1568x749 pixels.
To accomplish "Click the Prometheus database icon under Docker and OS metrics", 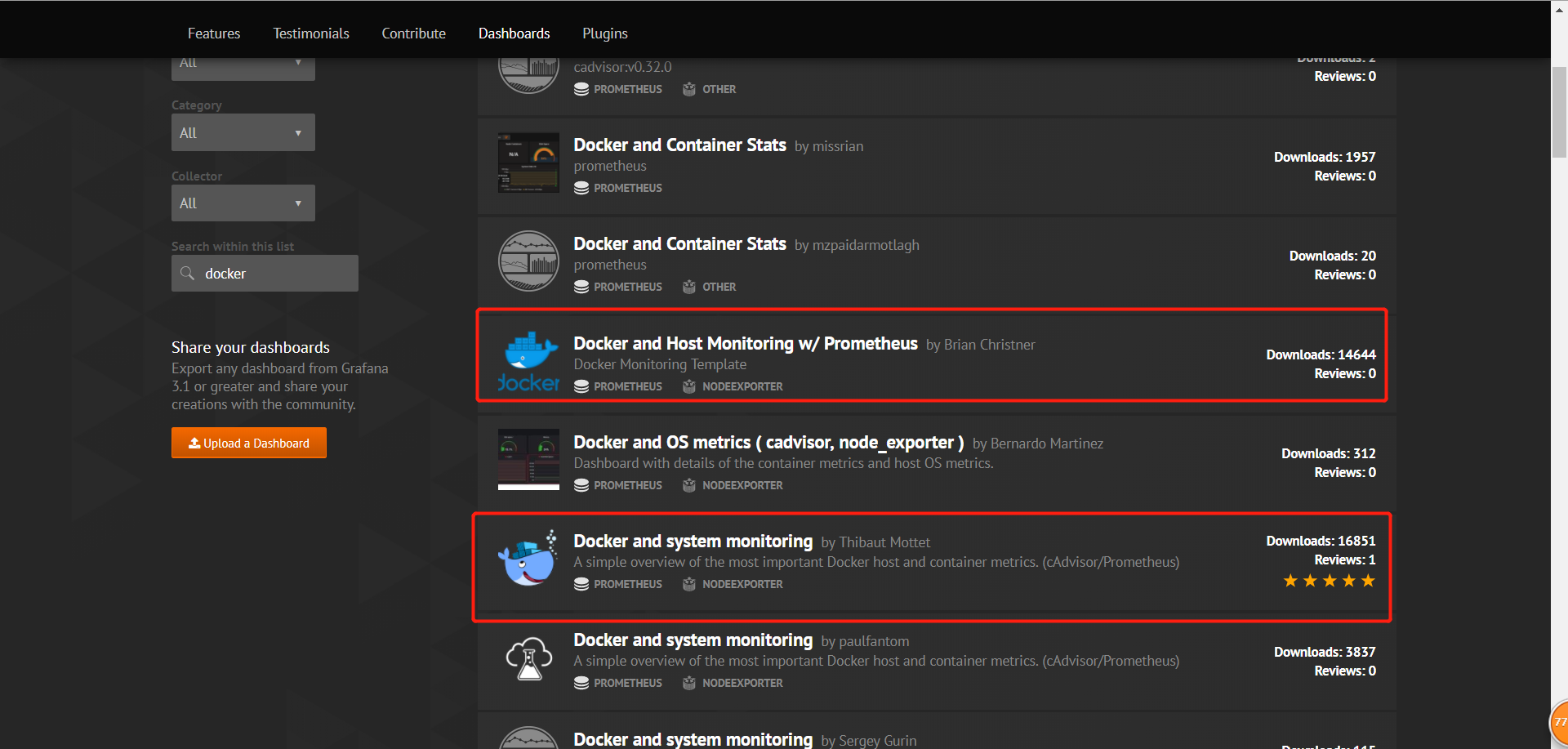I will (x=581, y=485).
